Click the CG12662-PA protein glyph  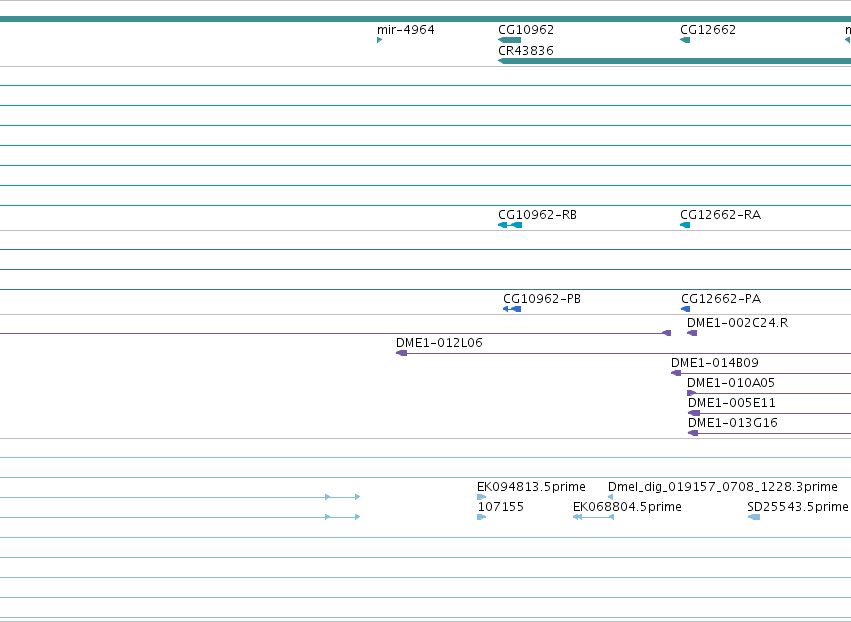click(x=685, y=309)
